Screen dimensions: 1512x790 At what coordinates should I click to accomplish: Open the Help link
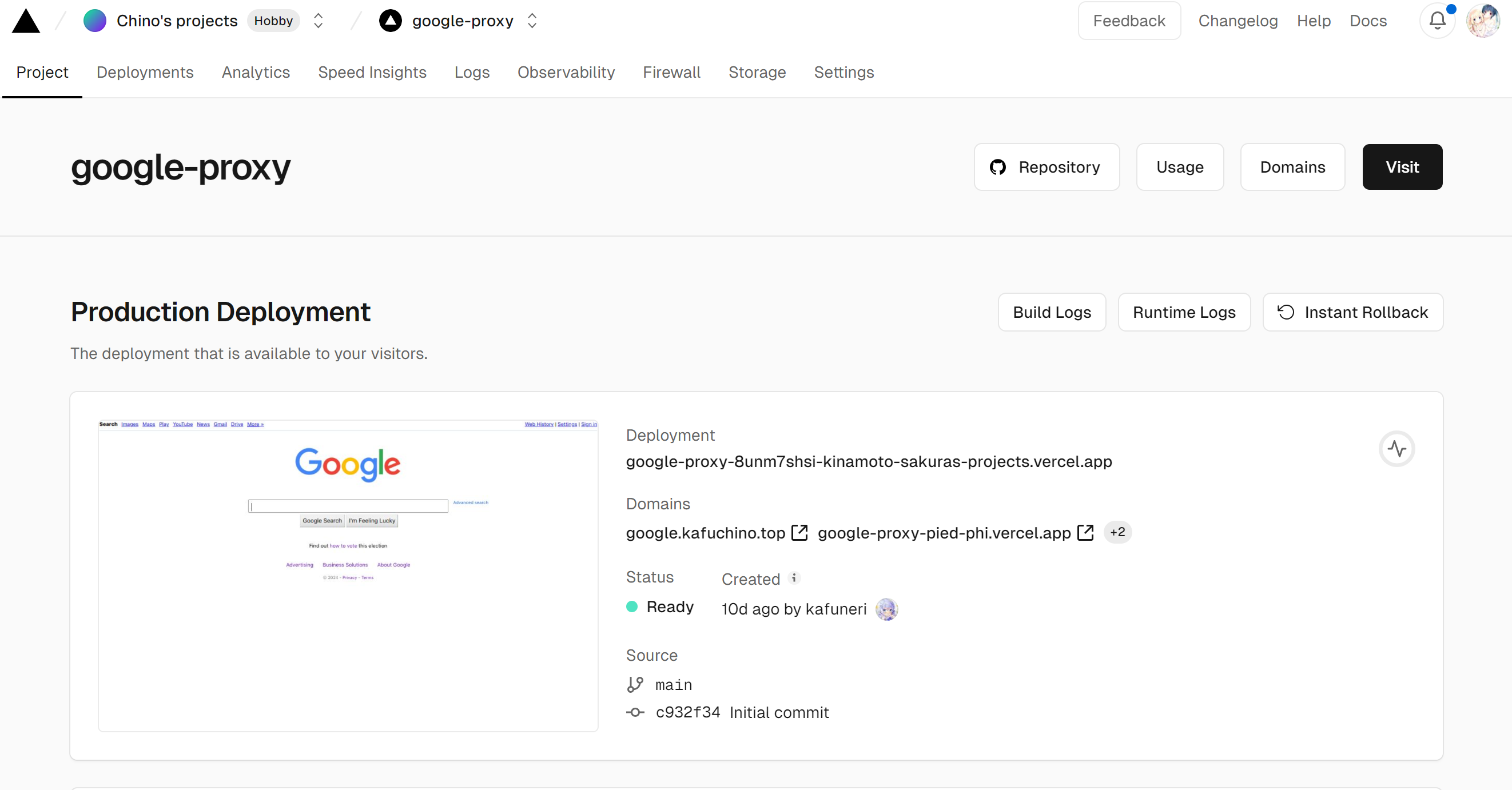tap(1313, 21)
